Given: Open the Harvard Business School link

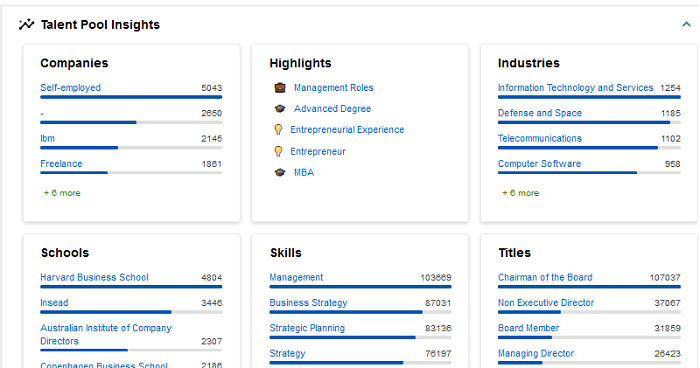Looking at the screenshot, I should click(94, 277).
